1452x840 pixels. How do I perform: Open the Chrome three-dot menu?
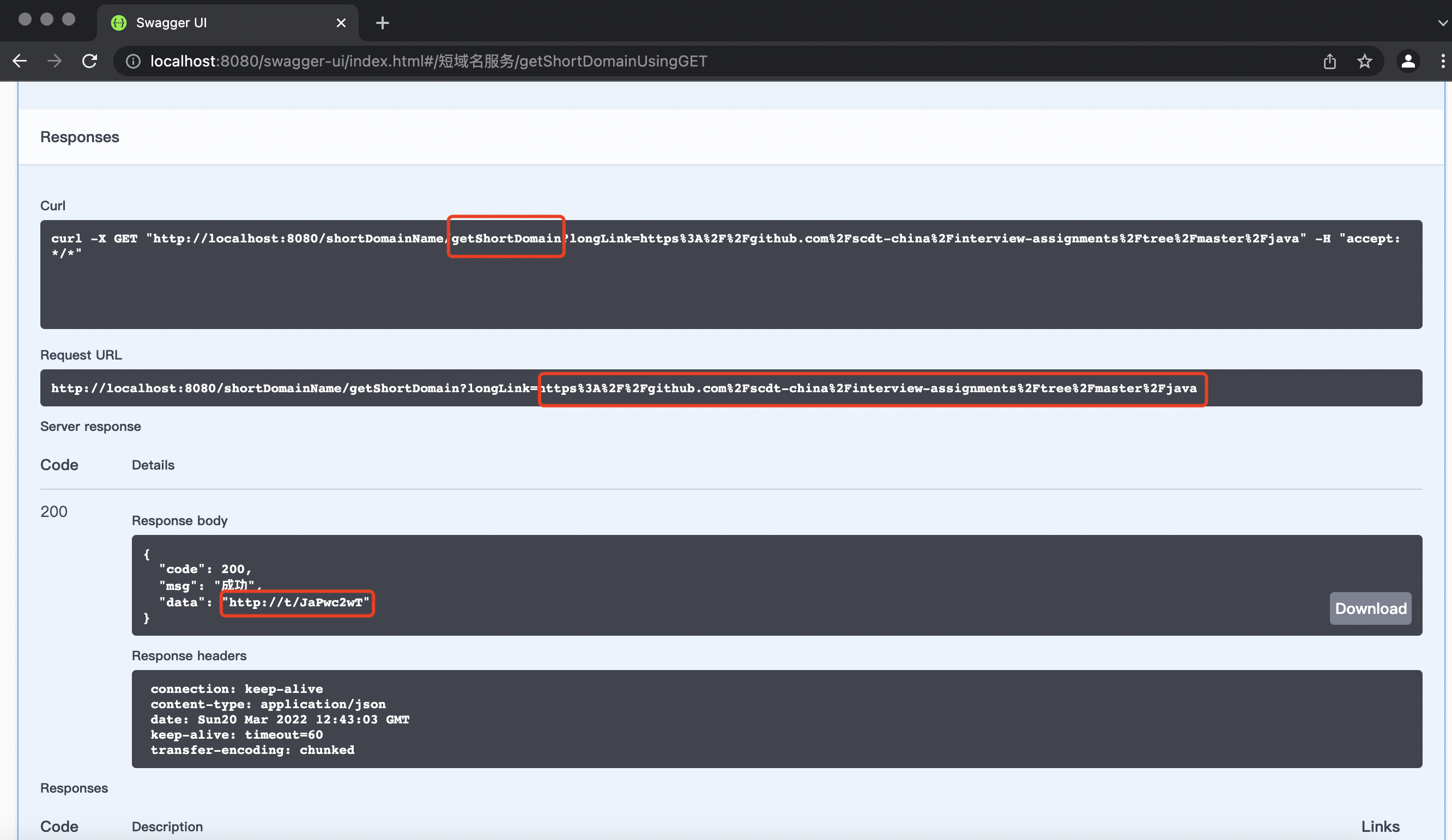(1442, 61)
